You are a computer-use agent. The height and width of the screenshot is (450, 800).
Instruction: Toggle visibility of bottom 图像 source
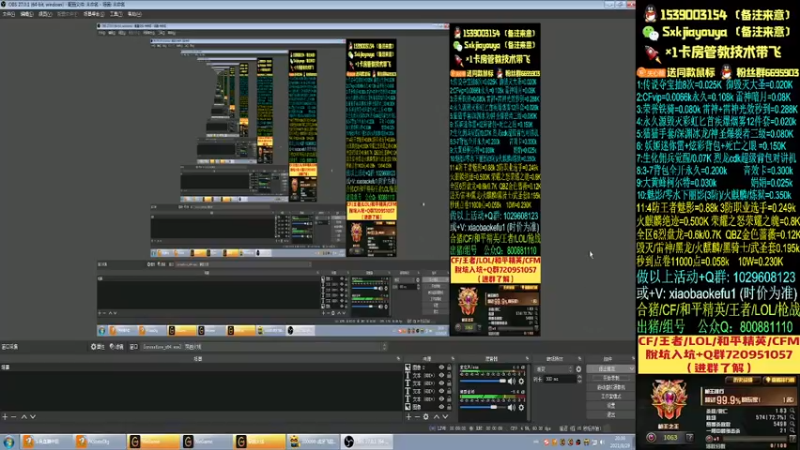pyautogui.click(x=441, y=407)
